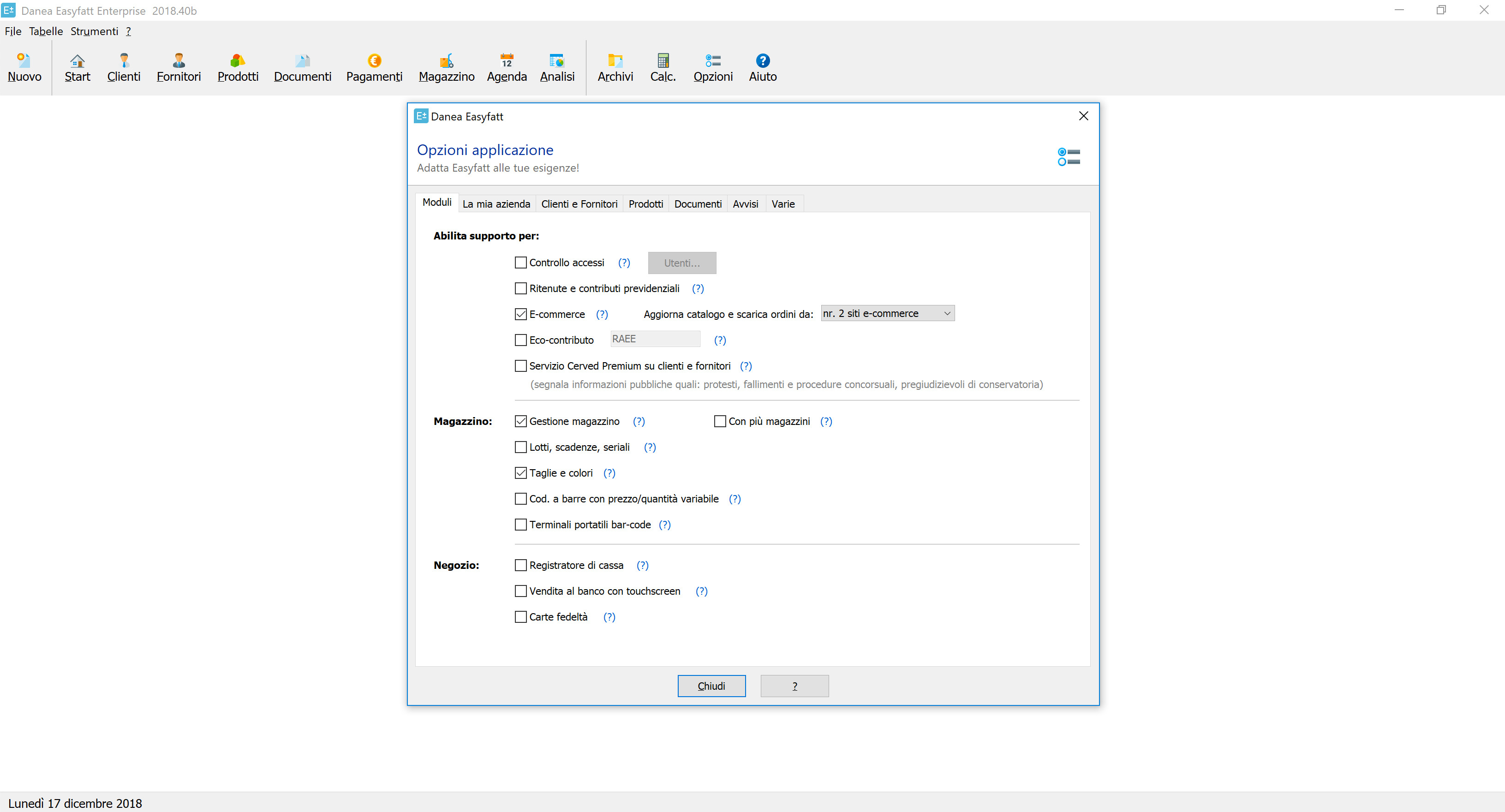Uncheck the Taglie e colori option

click(x=520, y=473)
